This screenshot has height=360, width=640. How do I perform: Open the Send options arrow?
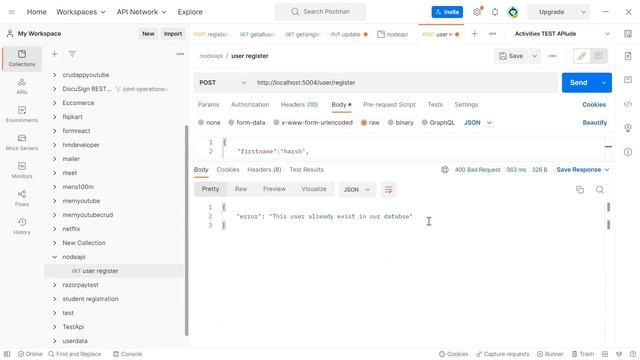pos(604,82)
